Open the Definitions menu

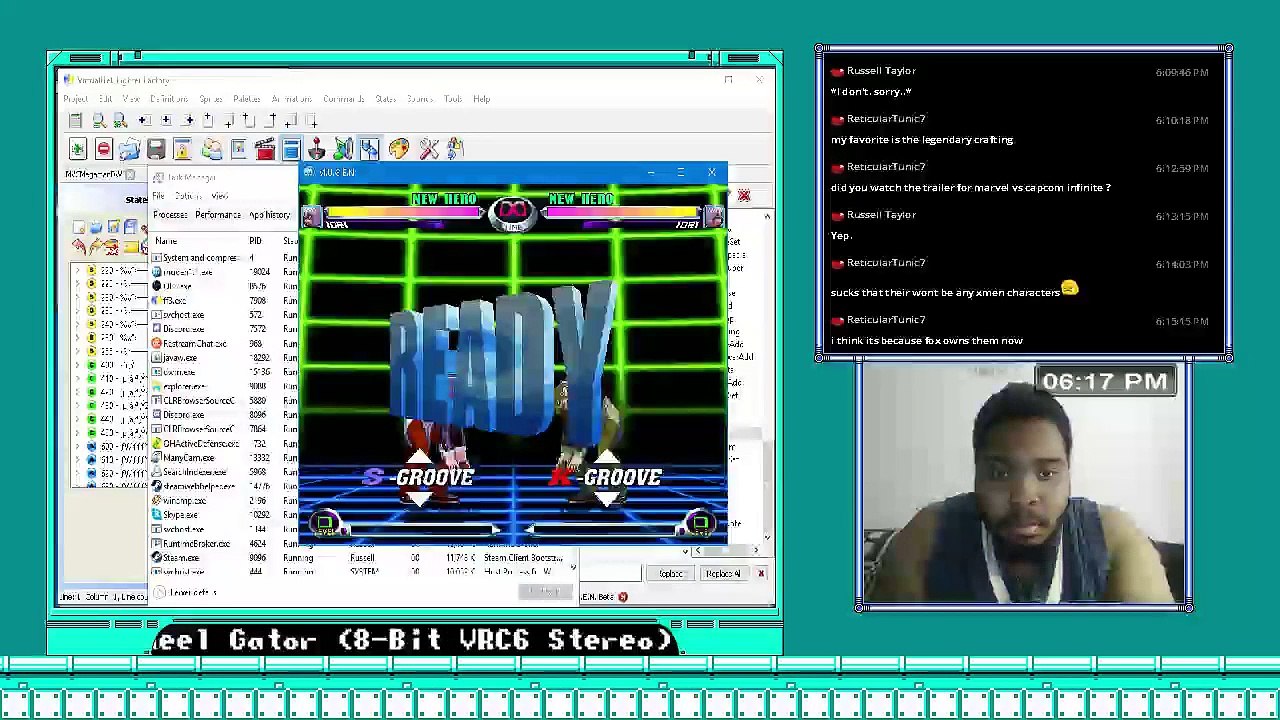click(168, 99)
